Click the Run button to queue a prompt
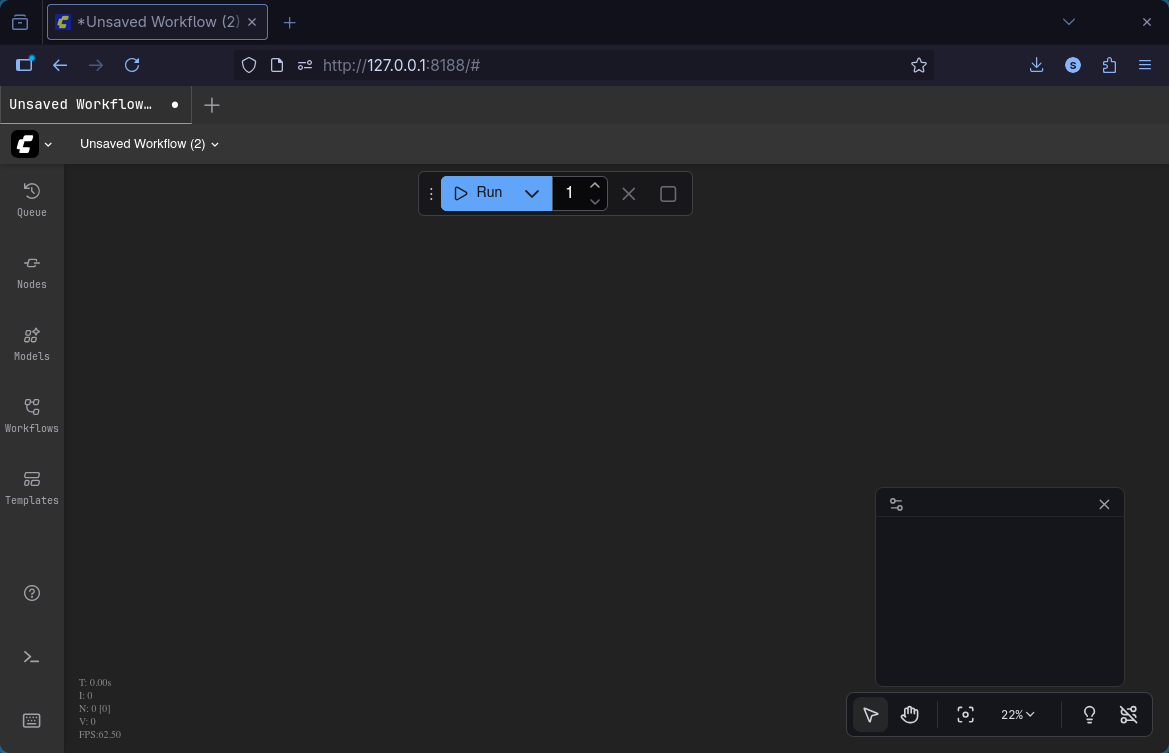The height and width of the screenshot is (753, 1169). [482, 193]
